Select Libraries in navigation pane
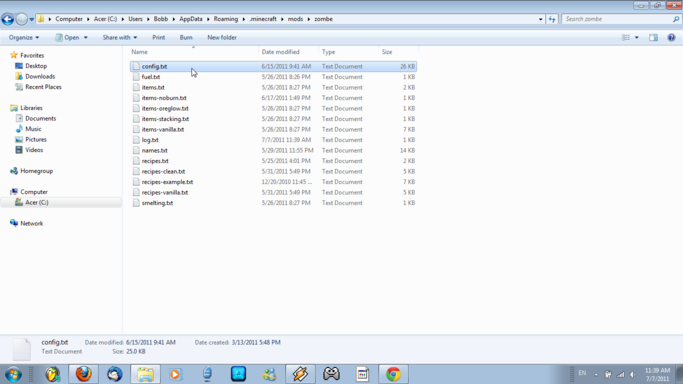683x384 pixels. pos(26,108)
